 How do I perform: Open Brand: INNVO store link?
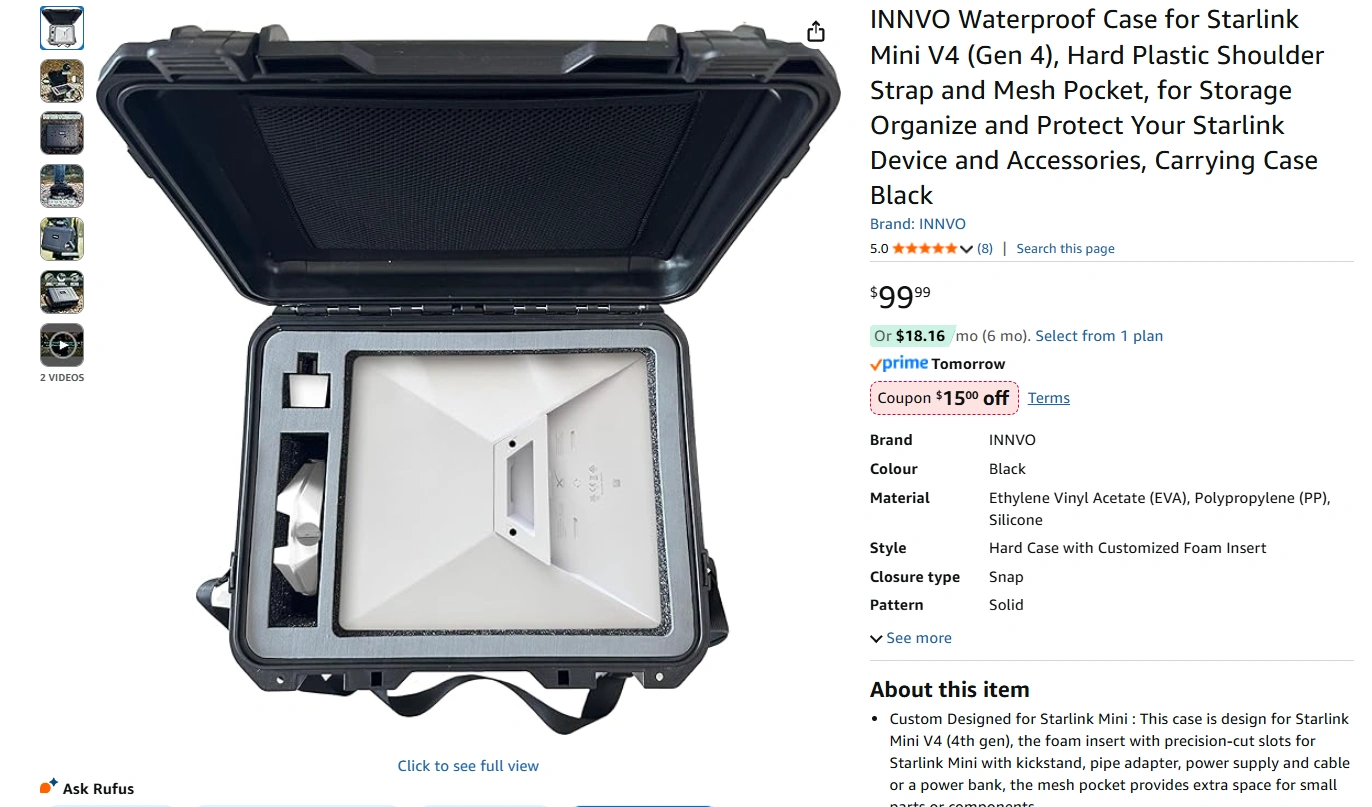click(x=918, y=224)
